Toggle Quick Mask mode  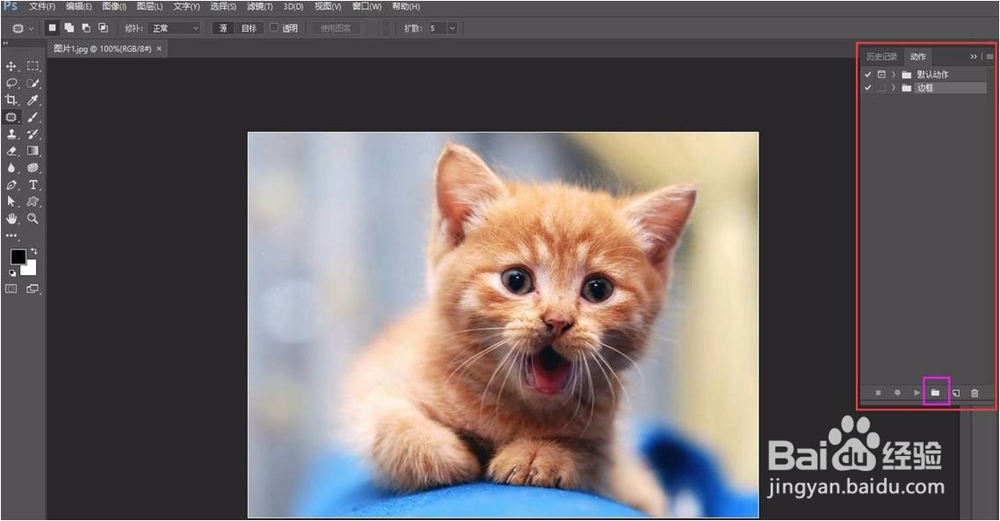point(11,289)
